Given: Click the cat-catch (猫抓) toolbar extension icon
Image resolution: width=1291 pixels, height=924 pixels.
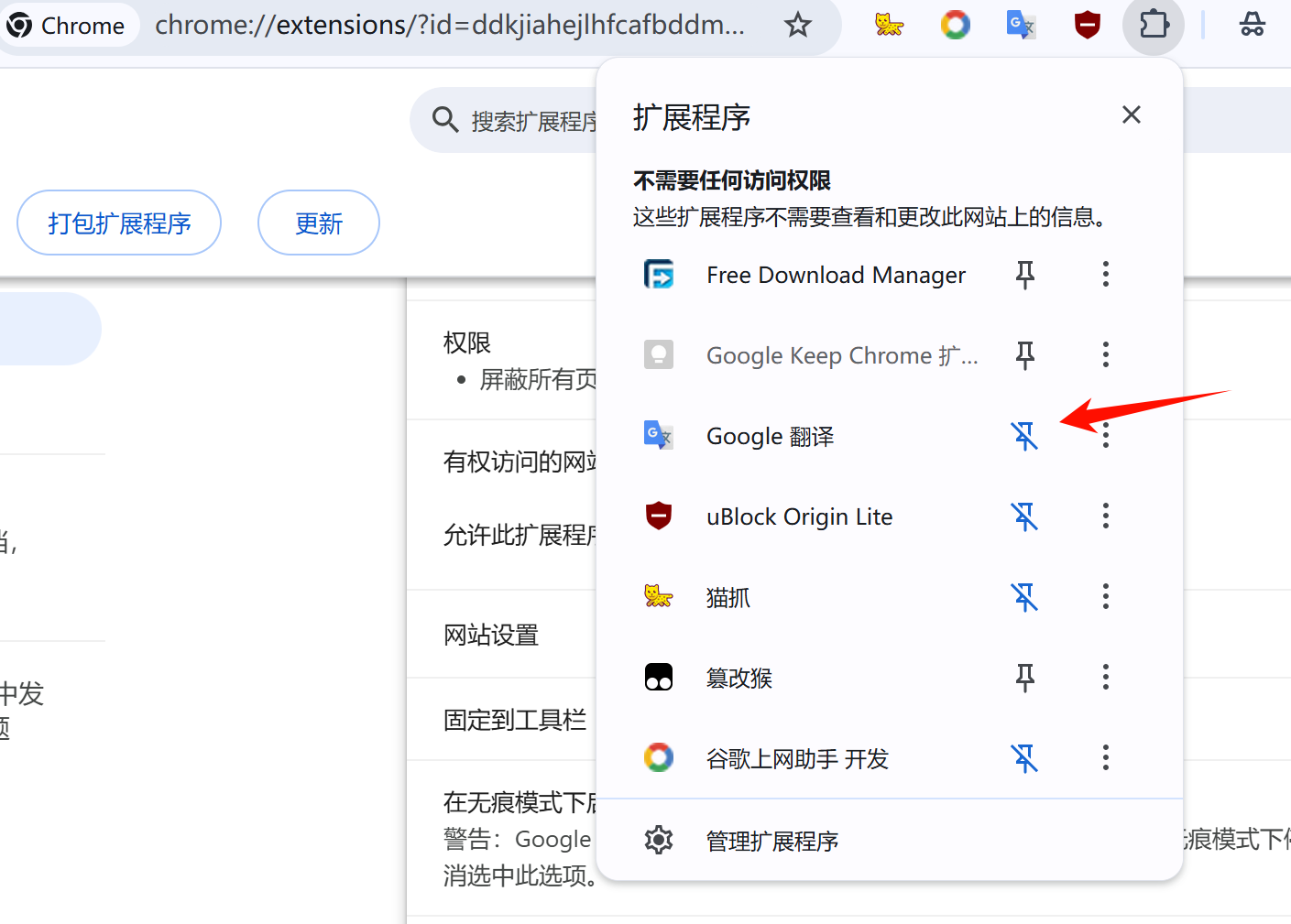Looking at the screenshot, I should [889, 25].
